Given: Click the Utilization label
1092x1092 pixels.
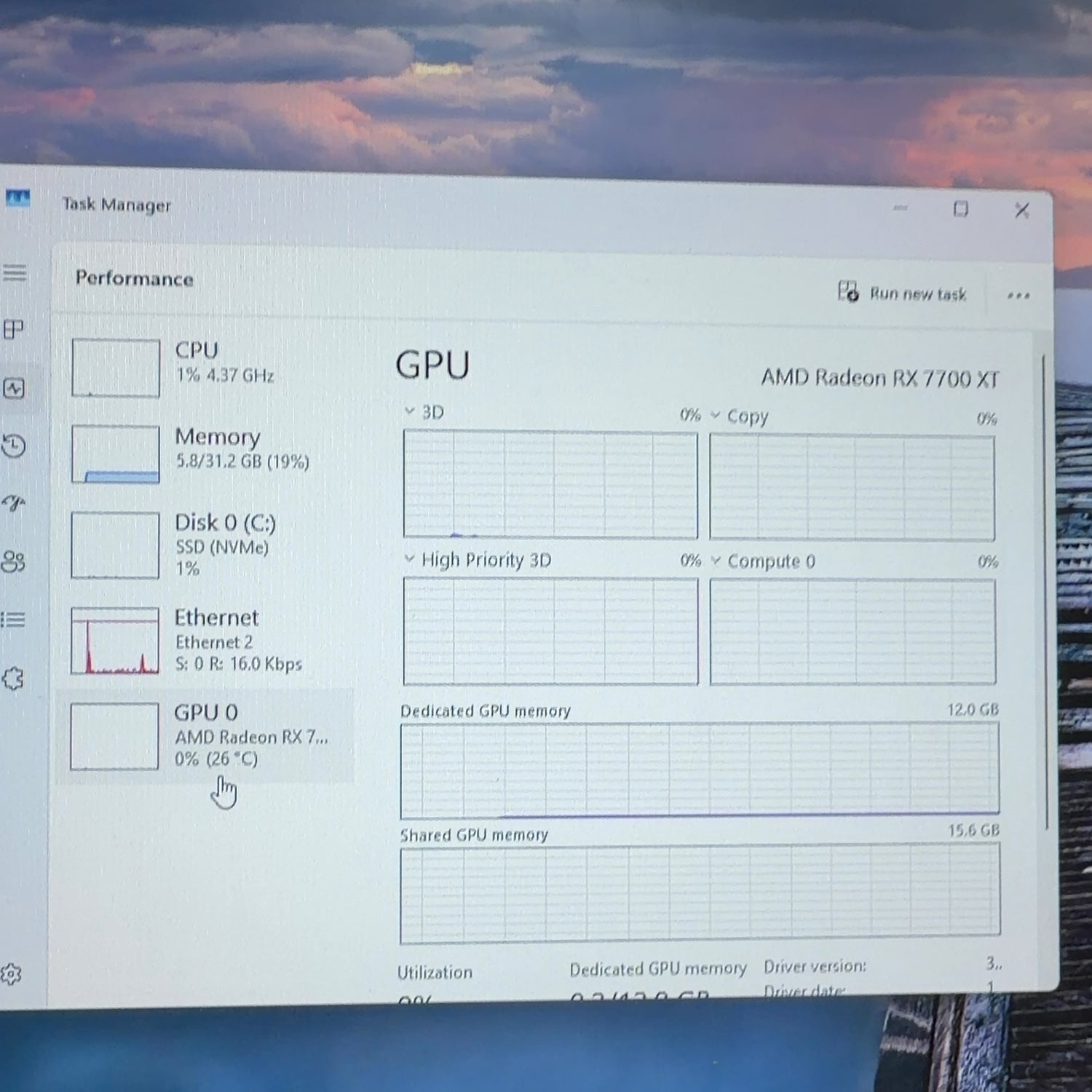Looking at the screenshot, I should [435, 973].
